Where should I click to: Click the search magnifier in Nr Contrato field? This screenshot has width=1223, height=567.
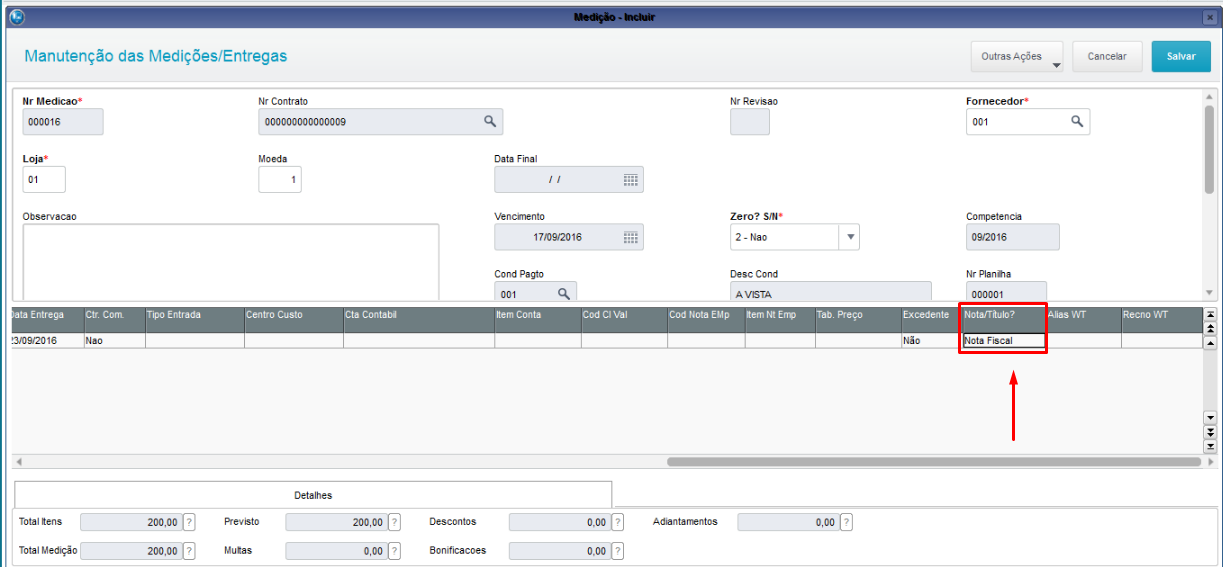(490, 121)
